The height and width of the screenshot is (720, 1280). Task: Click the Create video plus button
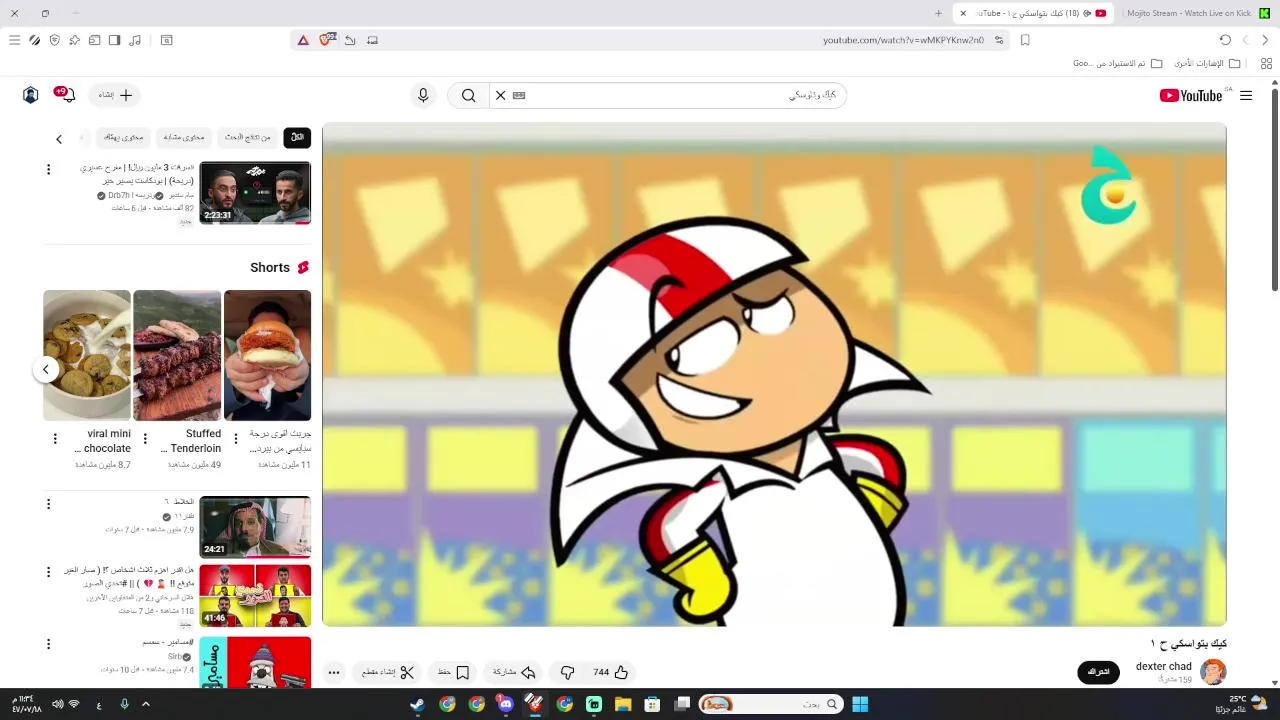click(x=115, y=95)
